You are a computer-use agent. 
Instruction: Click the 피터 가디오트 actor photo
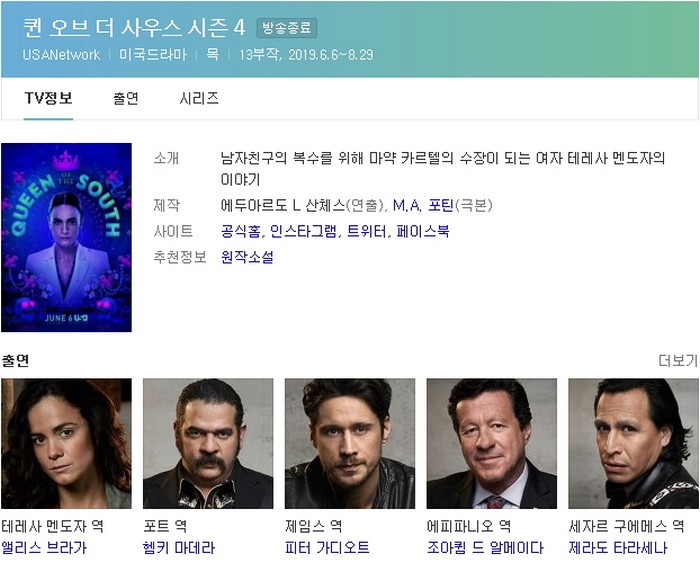tap(350, 443)
